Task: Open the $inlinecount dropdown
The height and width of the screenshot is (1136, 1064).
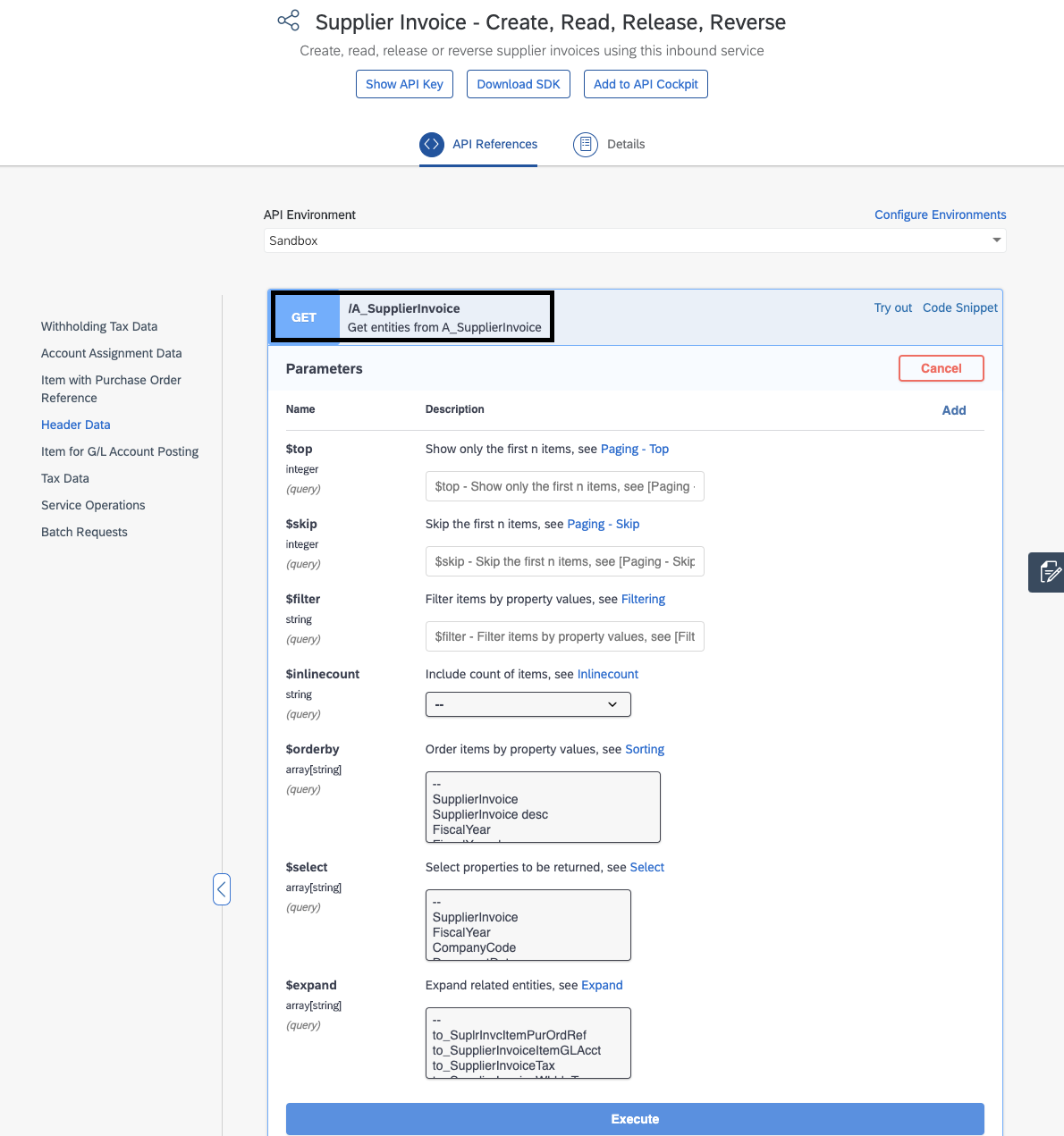Action: coord(528,704)
